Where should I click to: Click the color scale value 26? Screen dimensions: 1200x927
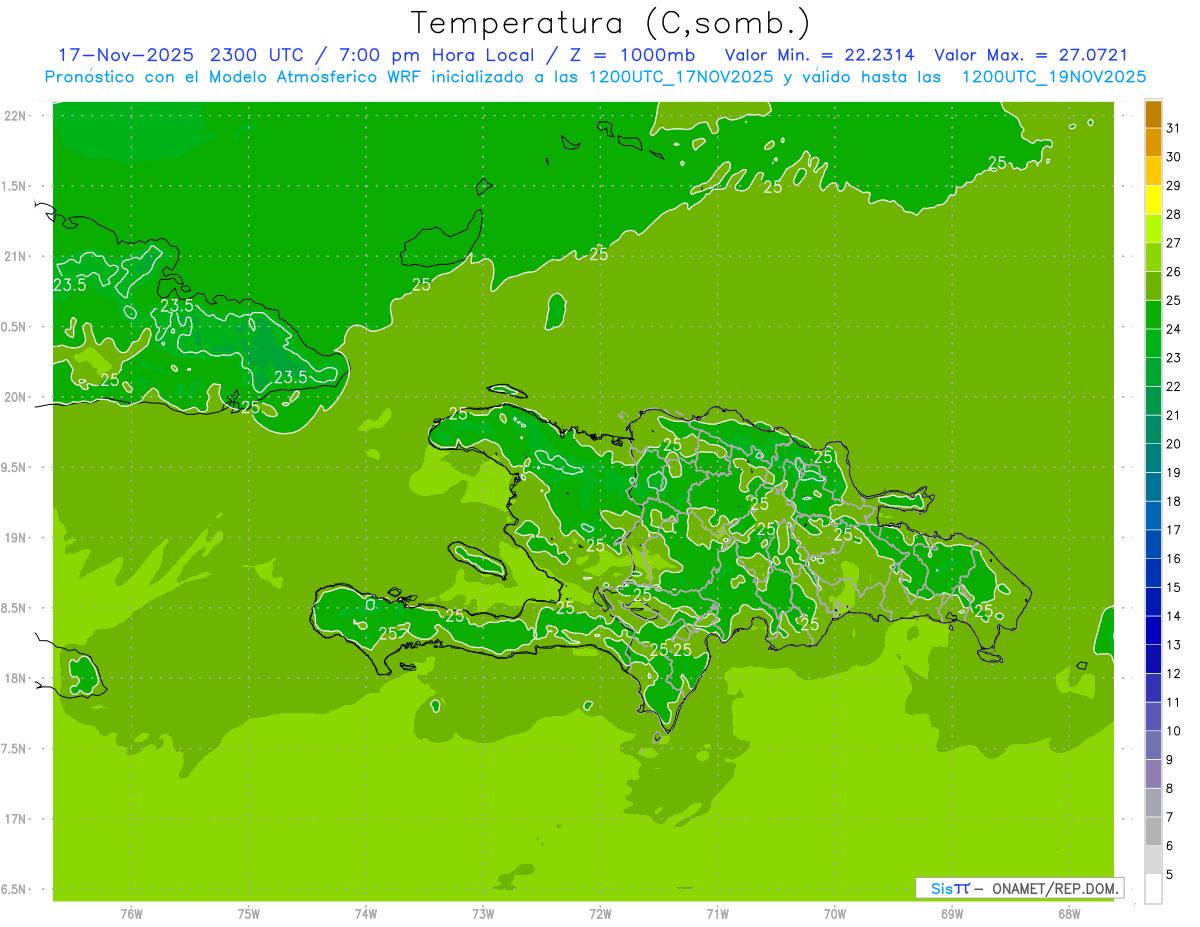tap(1173, 272)
